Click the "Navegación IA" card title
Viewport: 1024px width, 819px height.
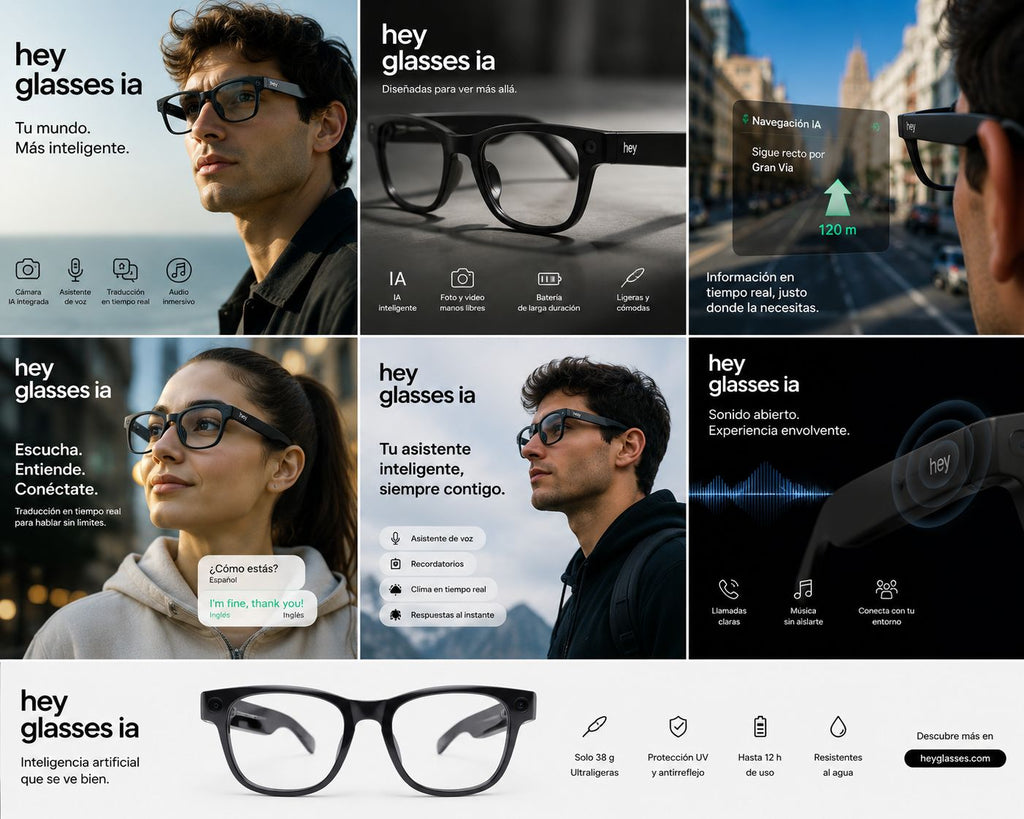[x=786, y=122]
